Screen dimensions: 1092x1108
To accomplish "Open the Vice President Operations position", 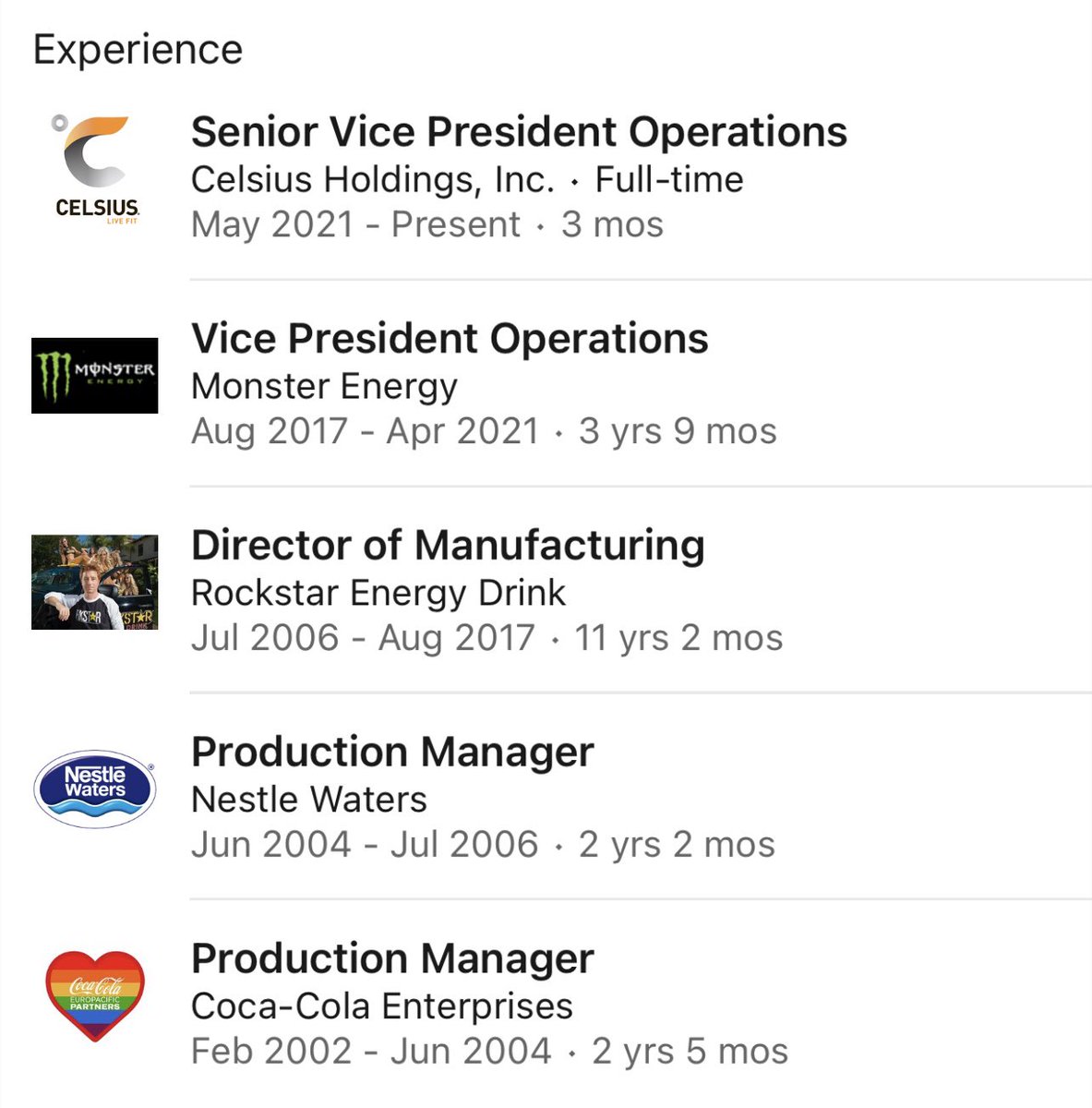I will 450,339.
